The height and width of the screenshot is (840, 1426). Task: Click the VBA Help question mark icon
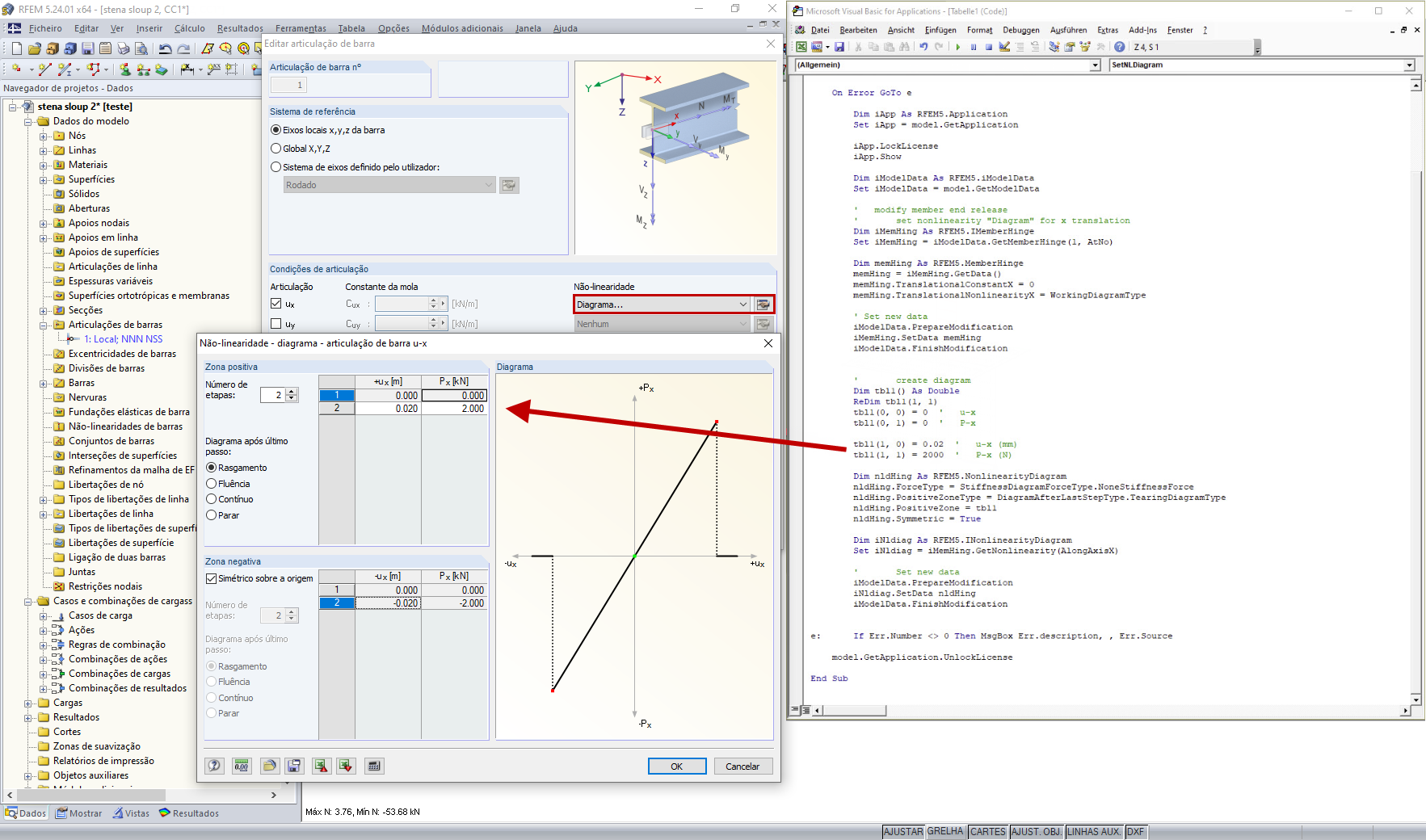(1119, 47)
